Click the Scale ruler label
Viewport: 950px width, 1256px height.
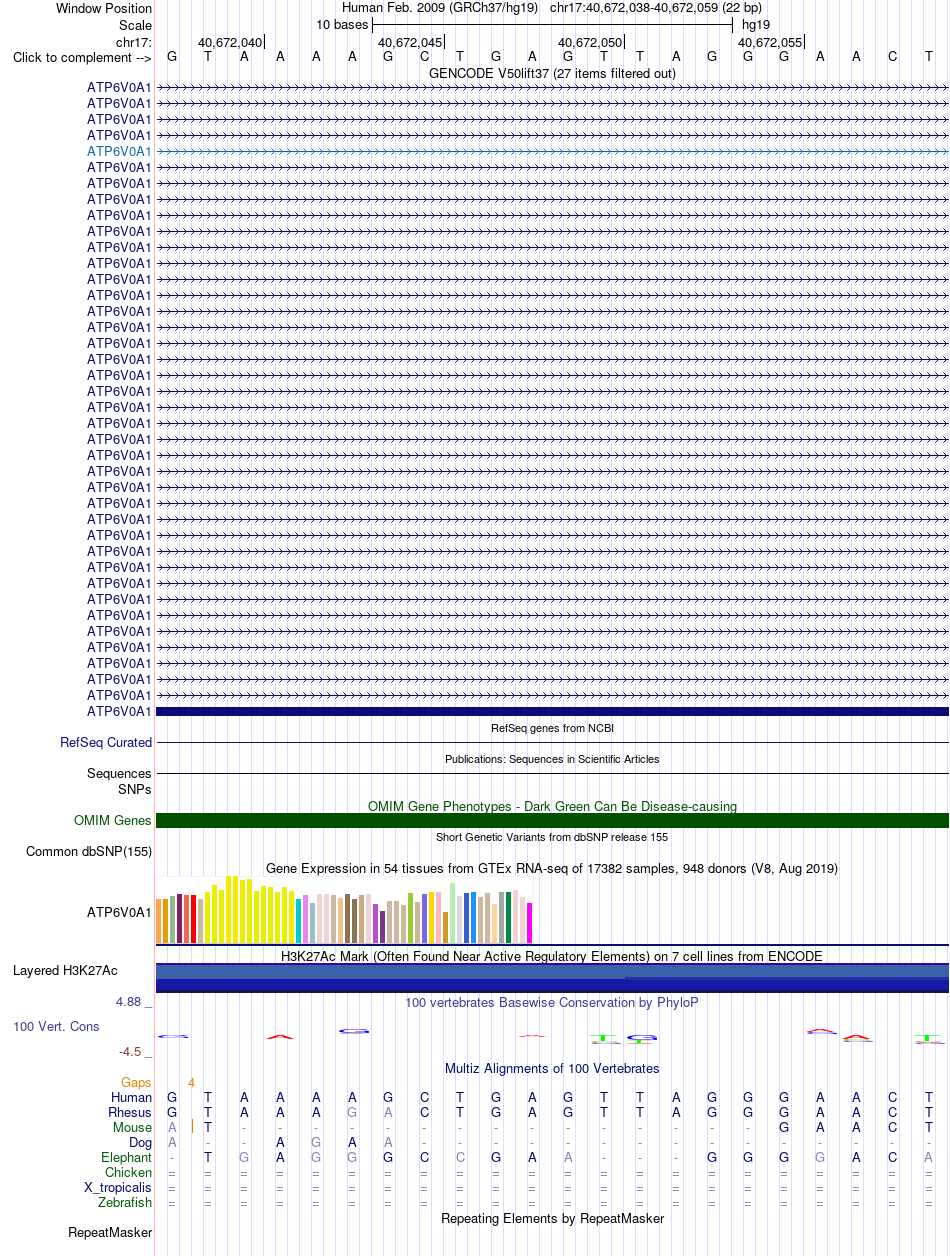coord(135,25)
